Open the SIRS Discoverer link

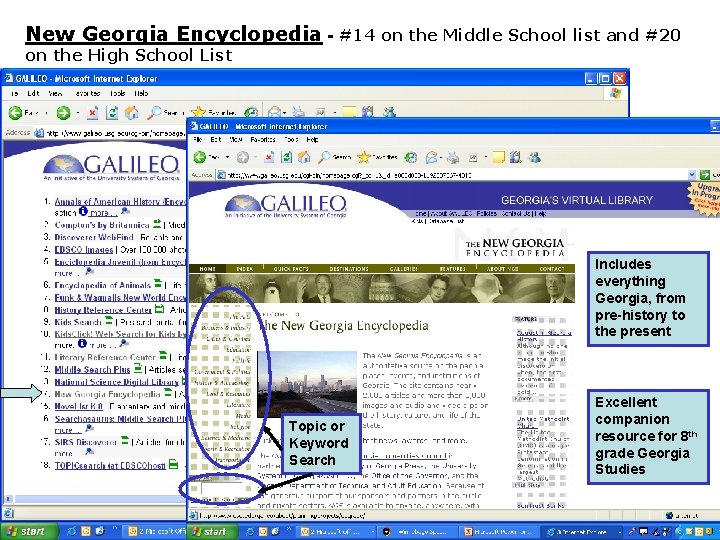[x=85, y=442]
